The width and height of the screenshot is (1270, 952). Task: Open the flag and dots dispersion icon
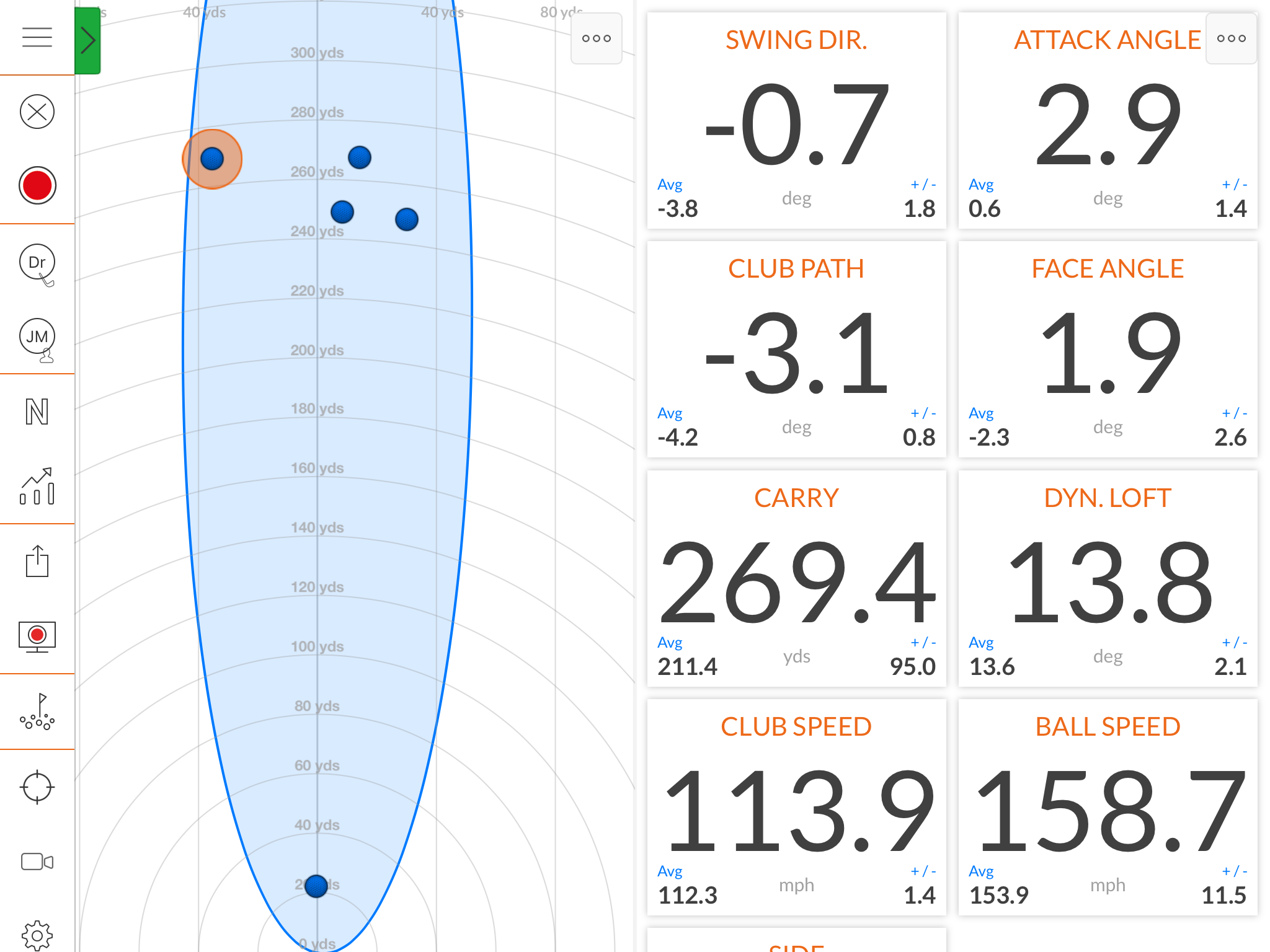point(37,712)
